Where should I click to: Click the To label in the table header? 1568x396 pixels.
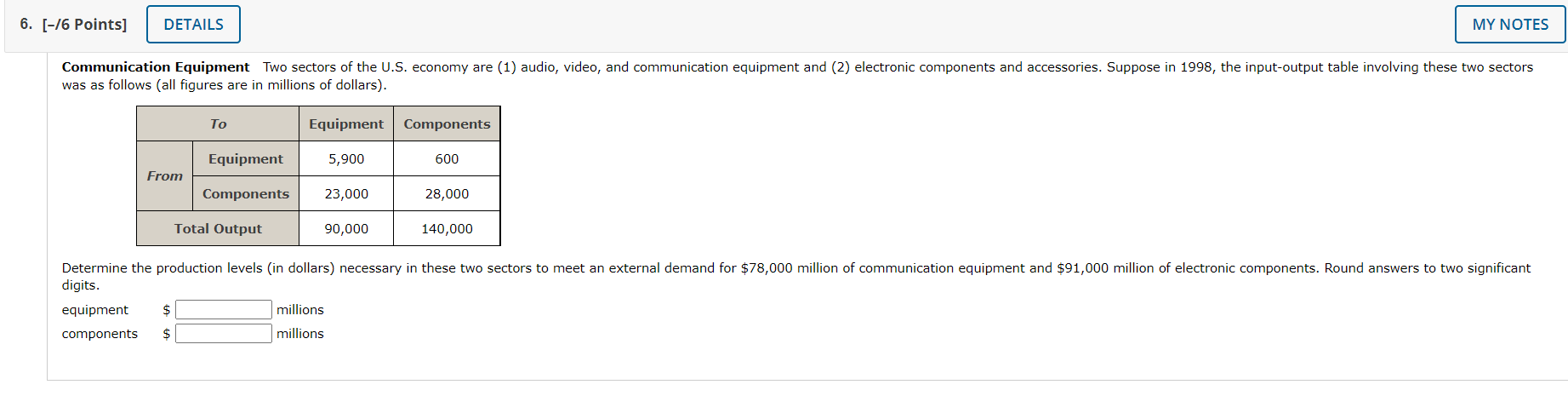pos(218,123)
